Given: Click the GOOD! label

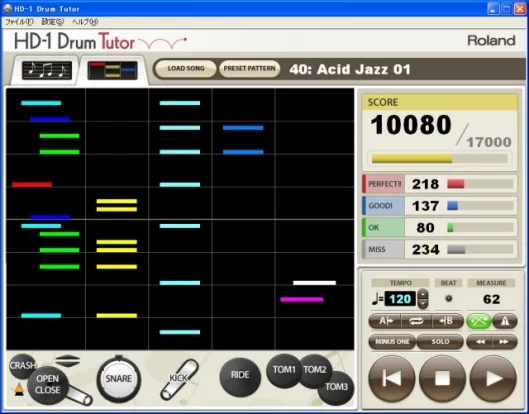Looking at the screenshot, I should (x=380, y=206).
